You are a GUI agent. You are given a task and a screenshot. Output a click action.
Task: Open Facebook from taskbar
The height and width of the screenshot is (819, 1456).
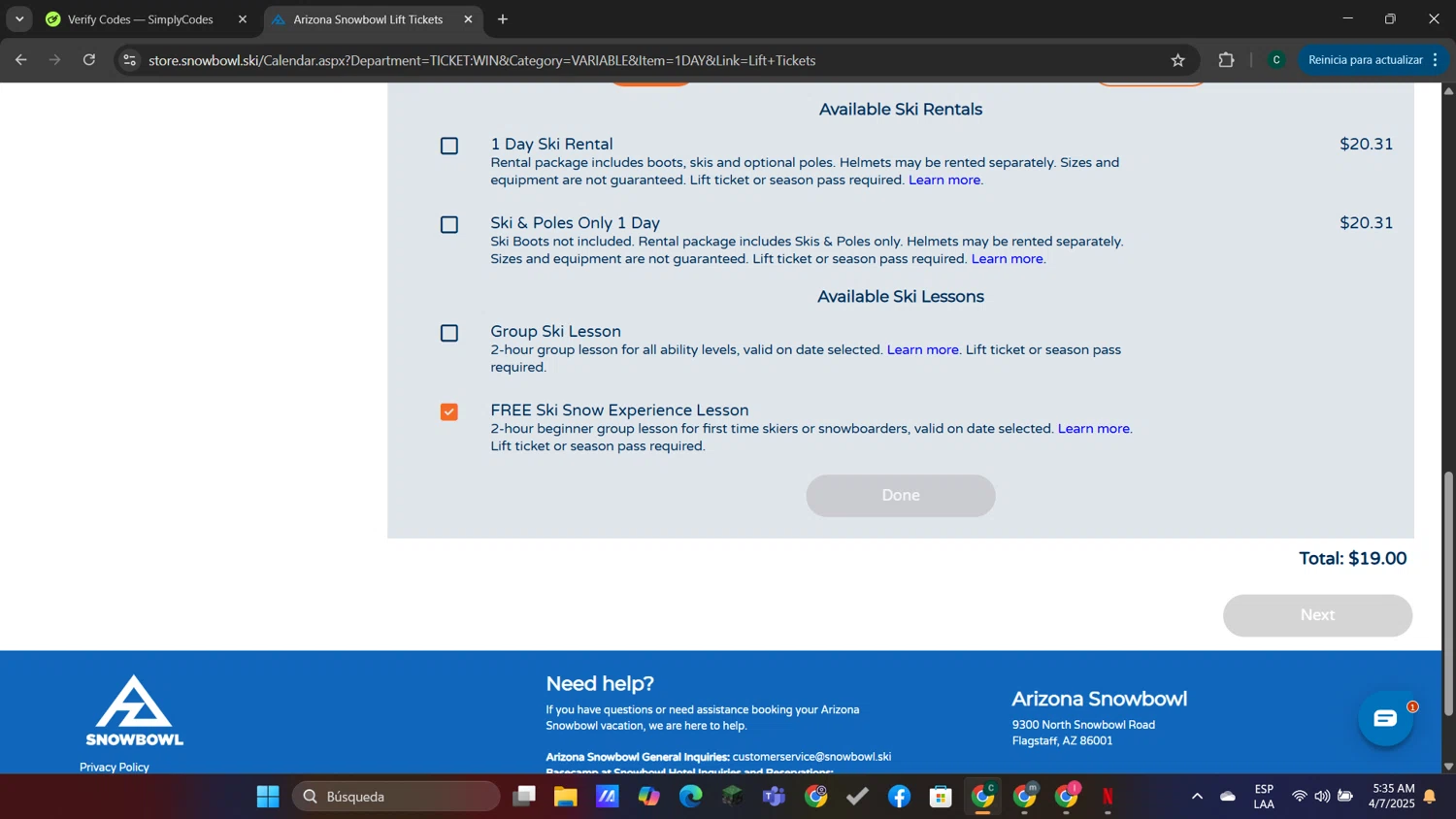(900, 797)
